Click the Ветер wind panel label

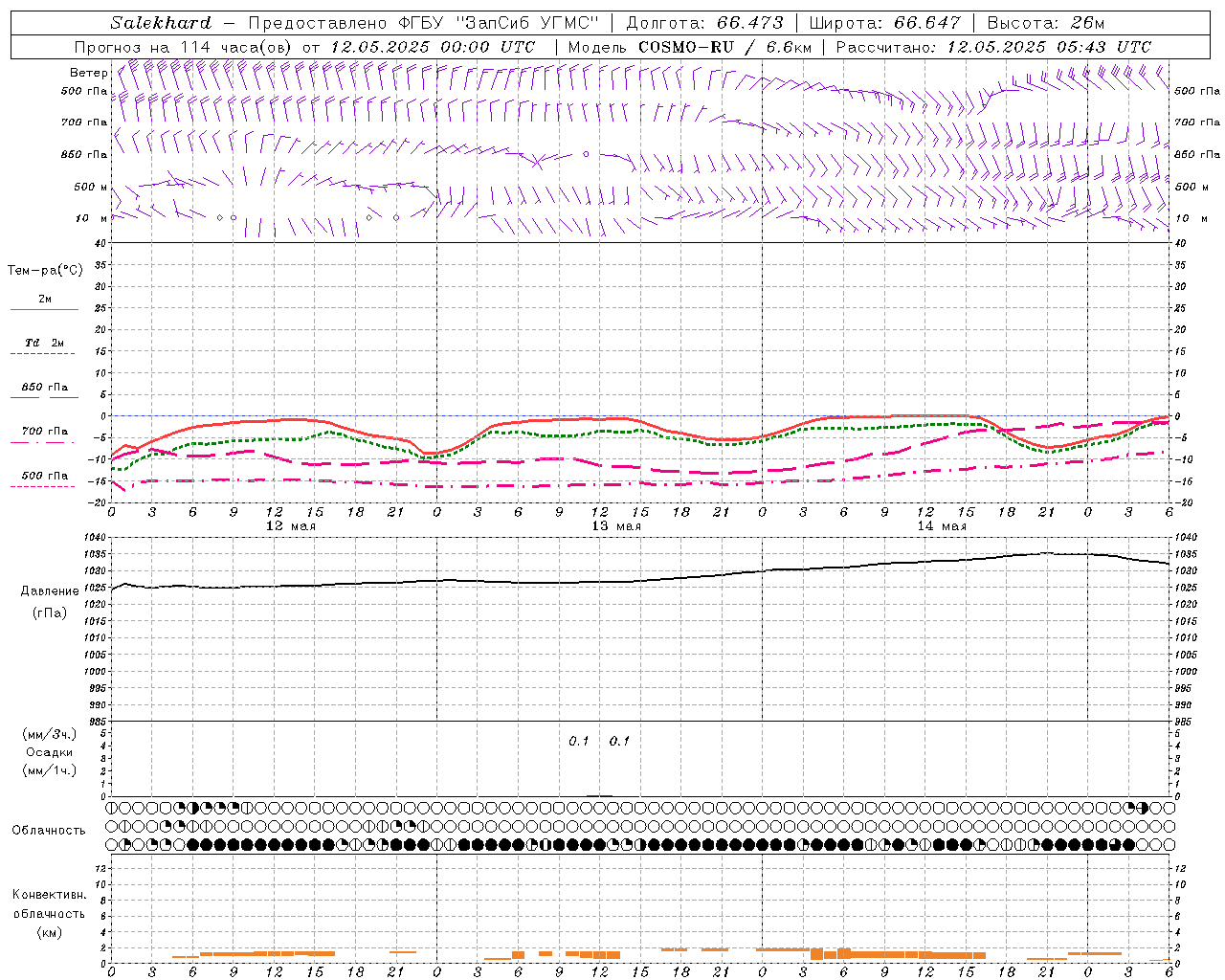coord(88,73)
